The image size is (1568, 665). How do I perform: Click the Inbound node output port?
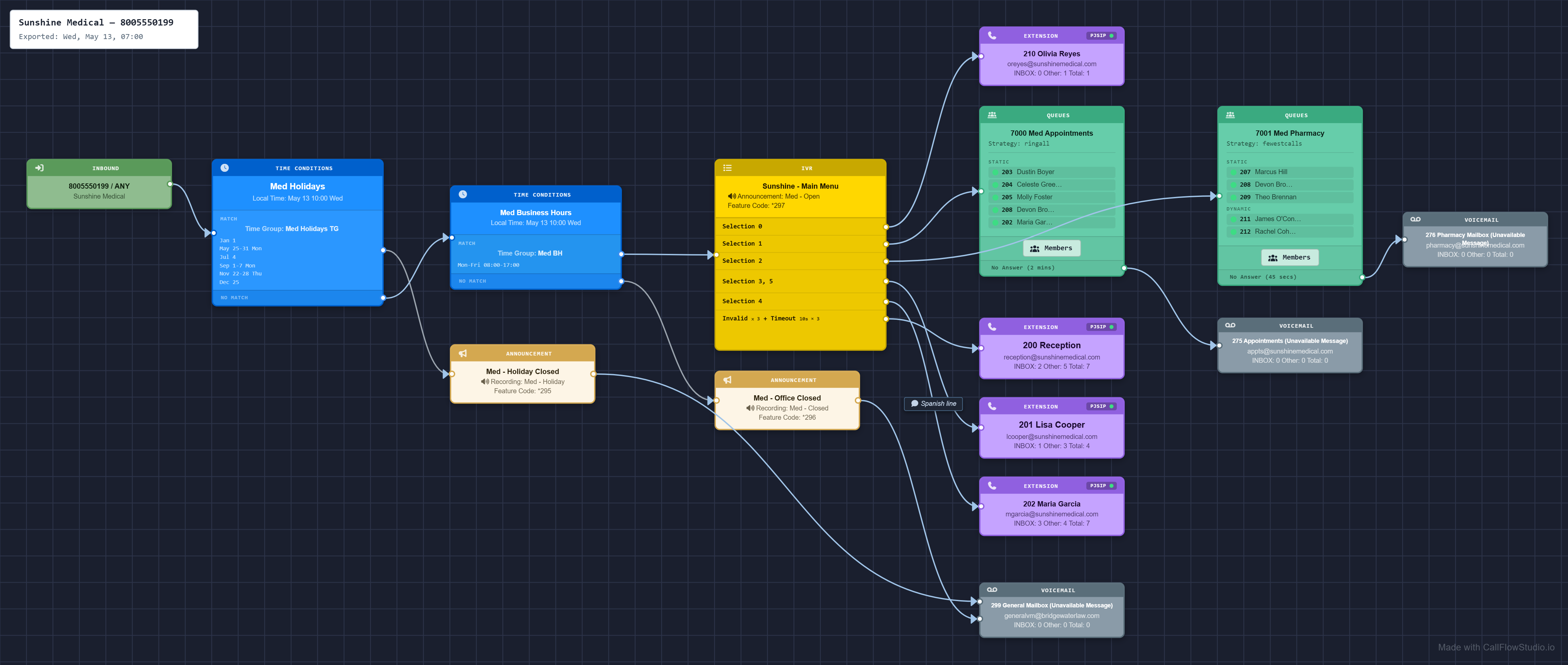click(170, 184)
